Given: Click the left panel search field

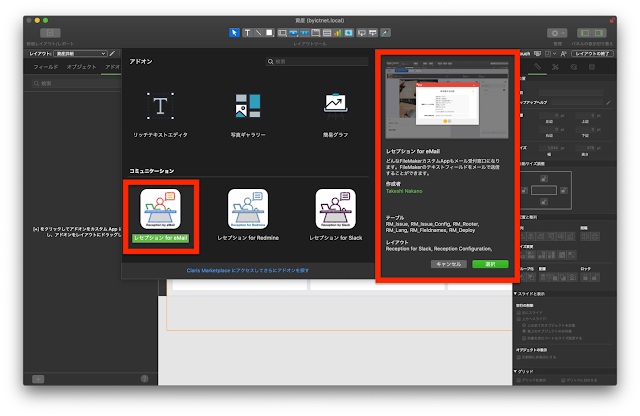Looking at the screenshot, I should [x=76, y=83].
